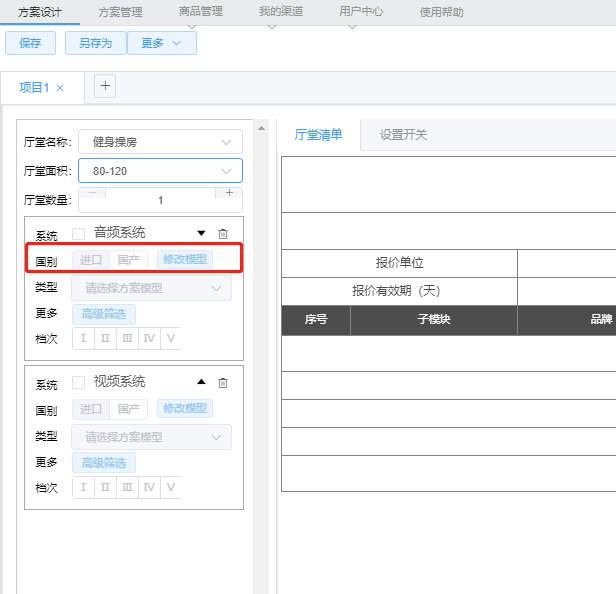The height and width of the screenshot is (594, 616).
Task: Choose grade III in 视频系统 档次
Action: tap(127, 488)
